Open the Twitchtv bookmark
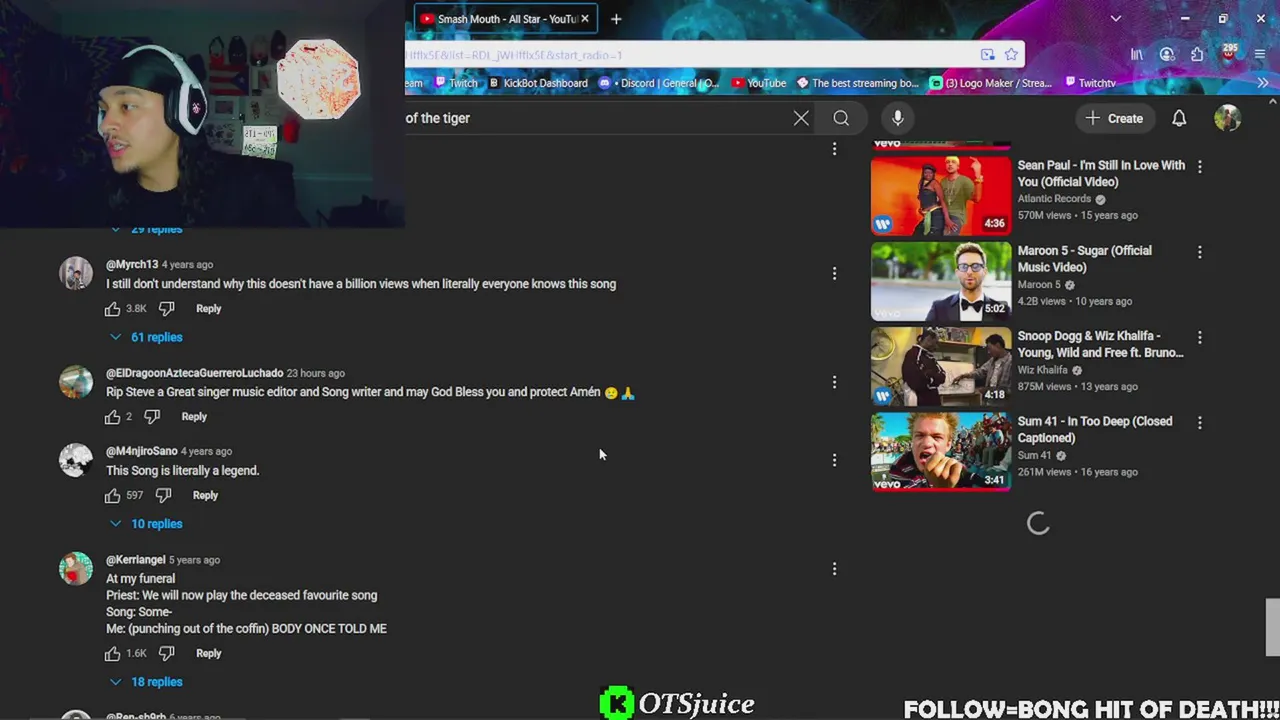The image size is (1280, 720). (x=1090, y=83)
